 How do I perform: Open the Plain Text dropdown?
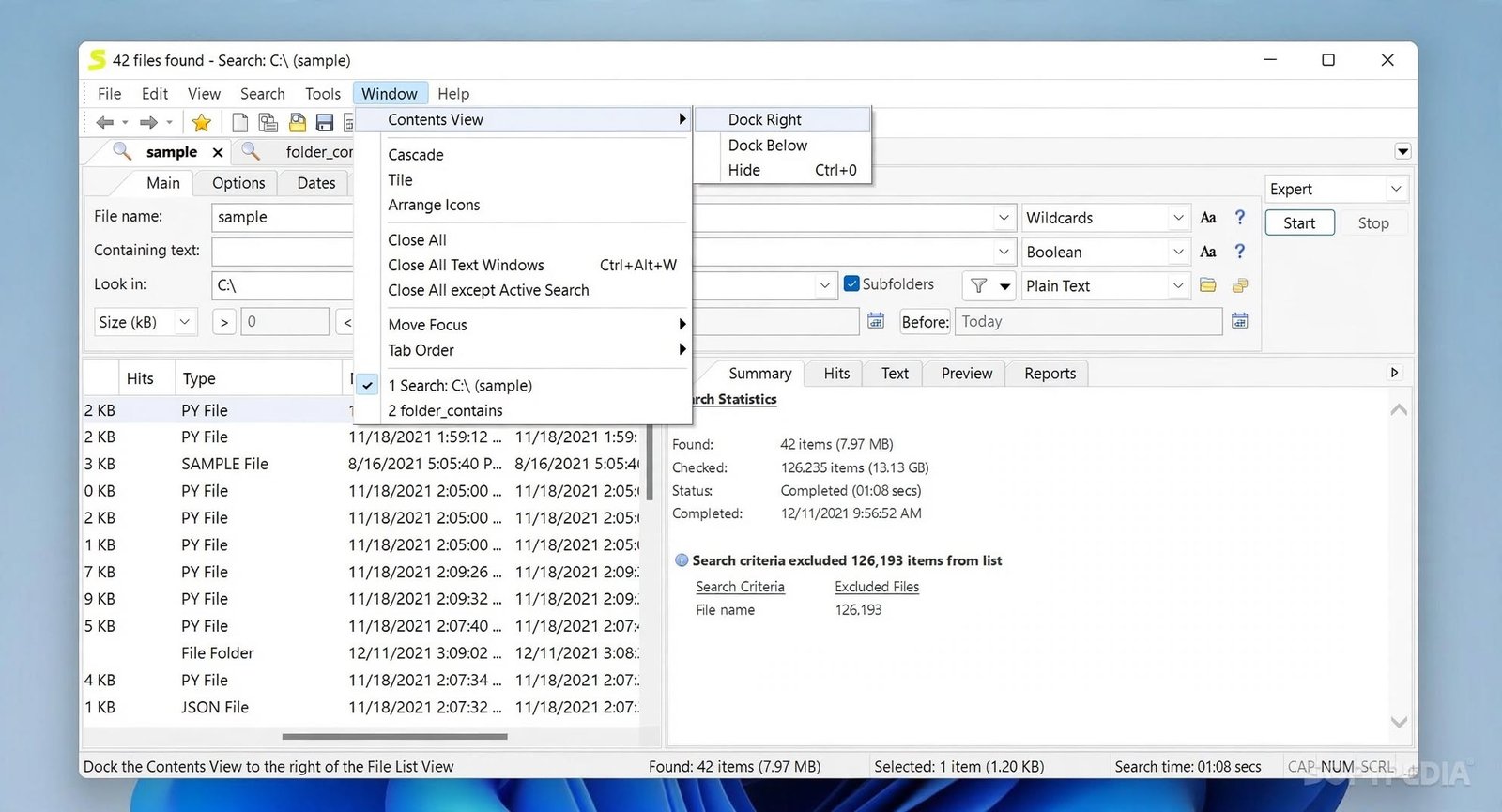[x=1178, y=285]
